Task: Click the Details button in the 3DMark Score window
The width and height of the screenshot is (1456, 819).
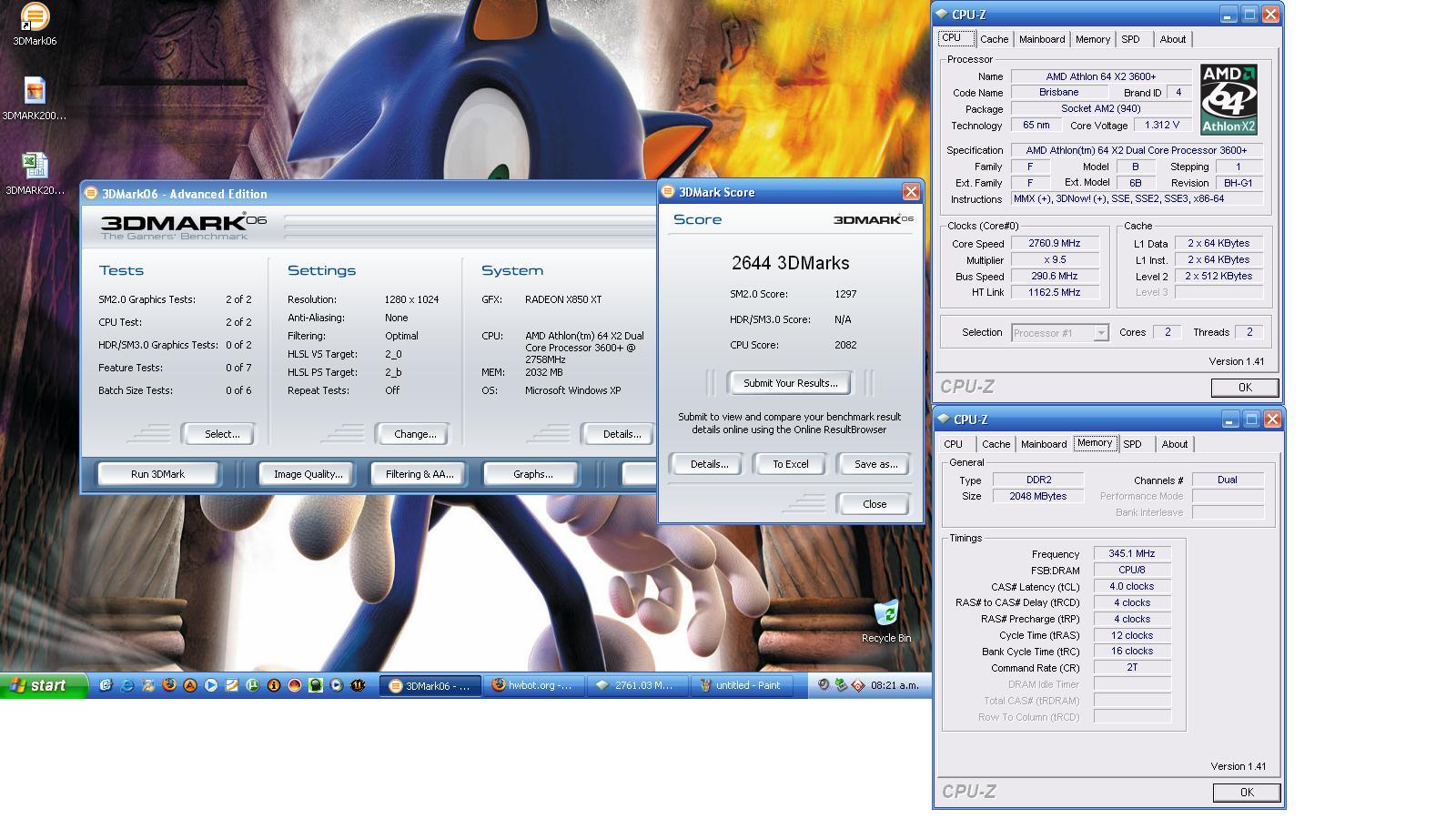Action: 709,464
